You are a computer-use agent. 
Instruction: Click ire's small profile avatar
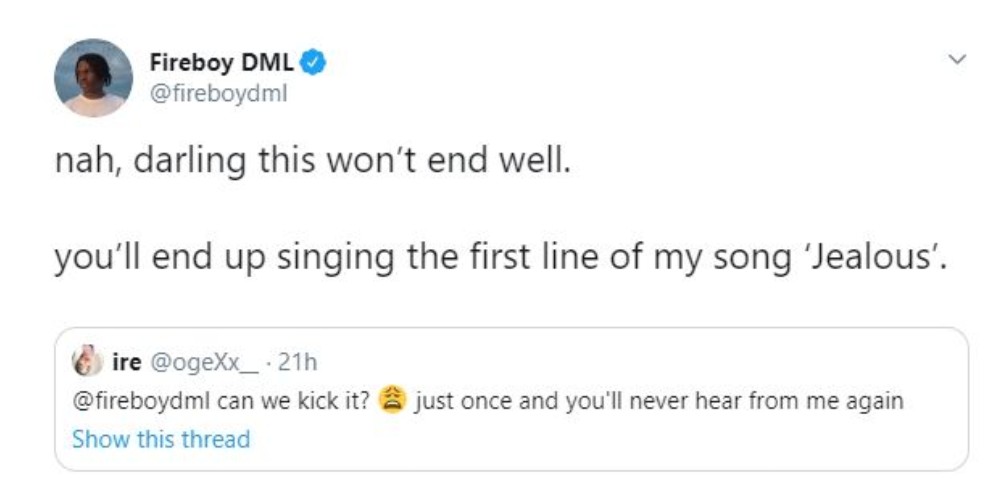point(87,360)
